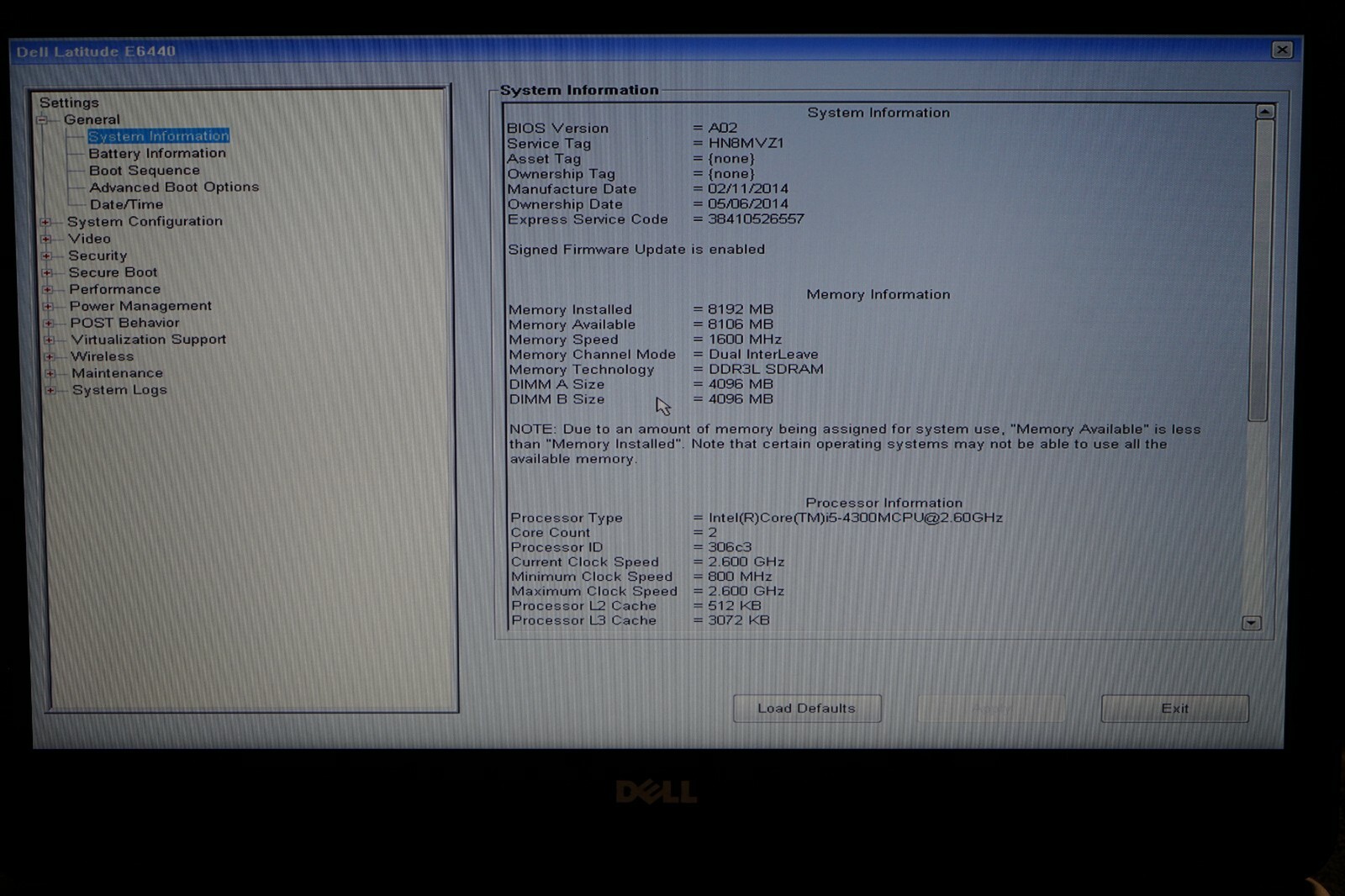The image size is (1345, 896).
Task: Expand the Secure Boot node
Action: click(x=46, y=272)
